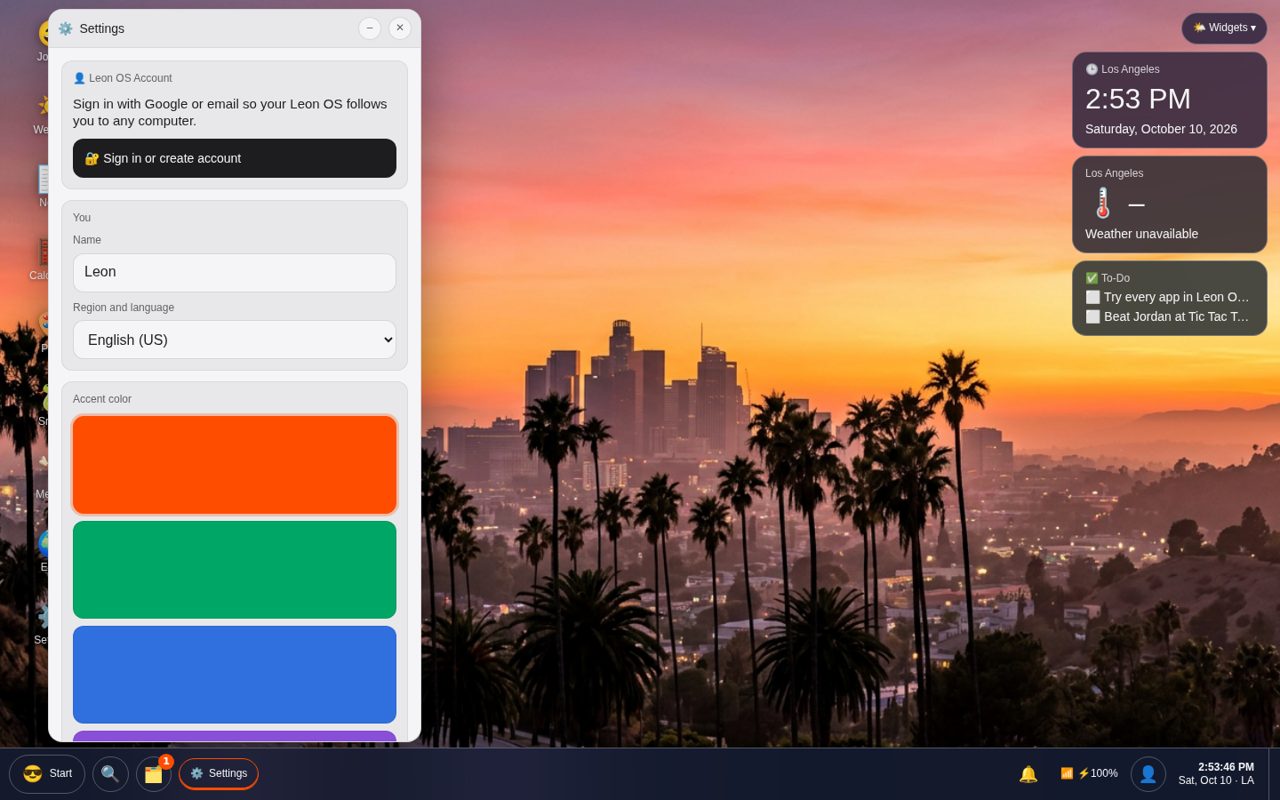Click the Start button with sunglasses emoji
1280x800 pixels.
coord(47,774)
